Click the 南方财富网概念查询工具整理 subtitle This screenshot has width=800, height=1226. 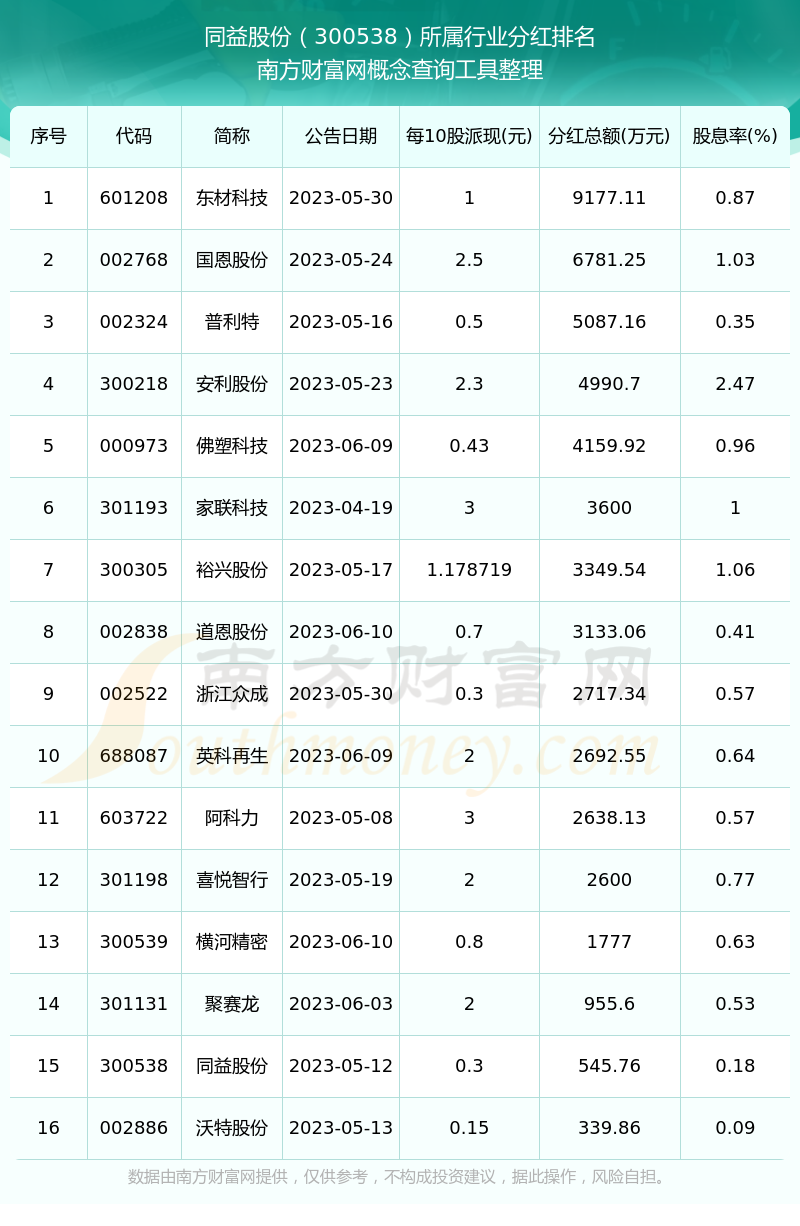400,72
